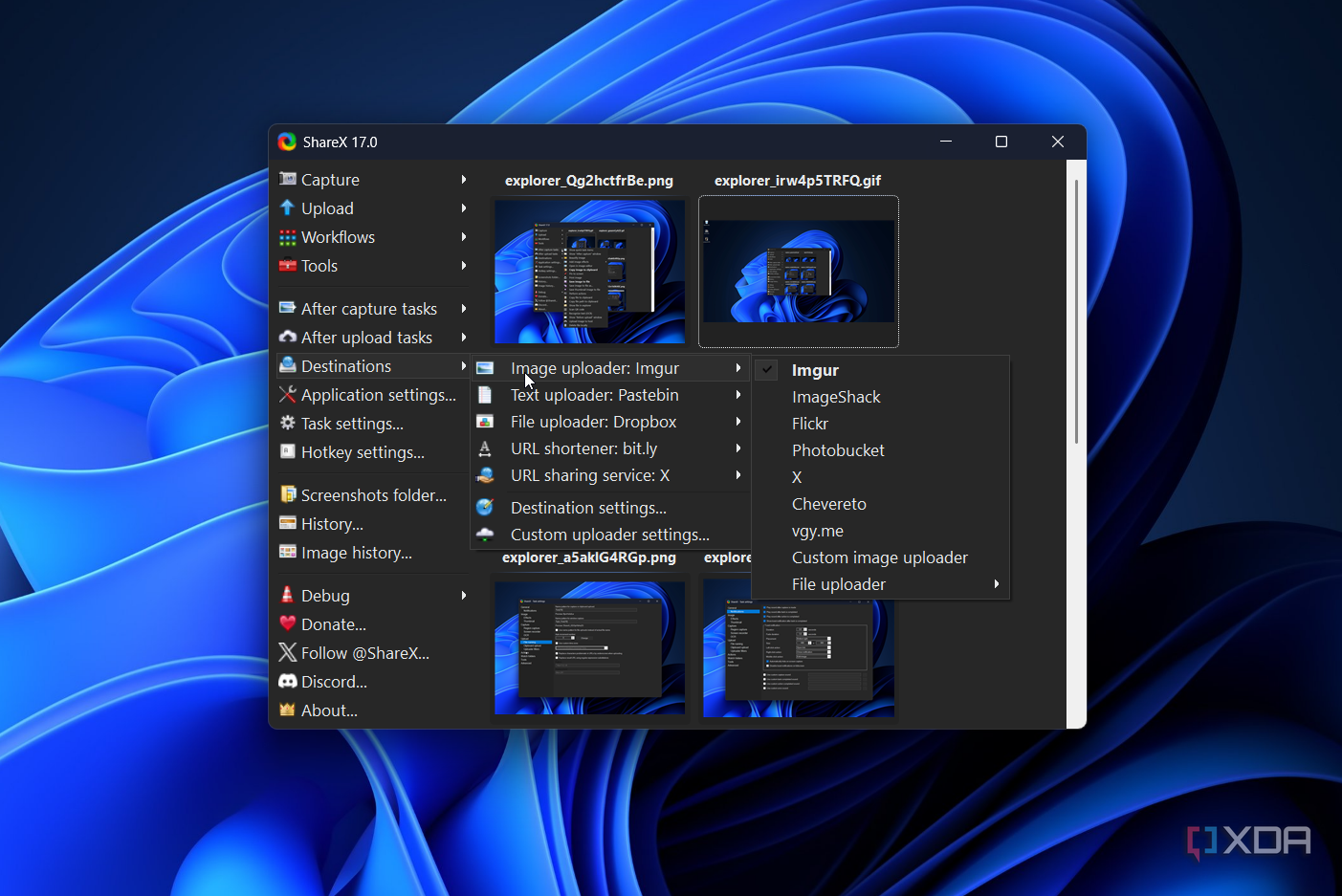Select Flickr as image uploader
Image resolution: width=1342 pixels, height=896 pixels.
pyautogui.click(x=880, y=424)
